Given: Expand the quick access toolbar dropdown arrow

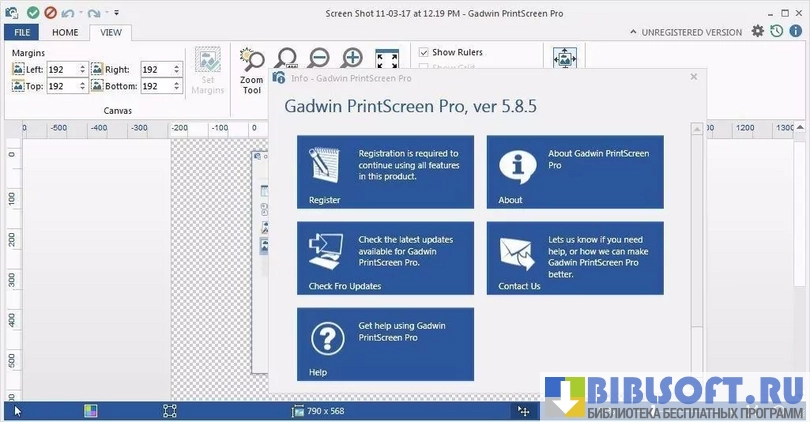Looking at the screenshot, I should (117, 13).
